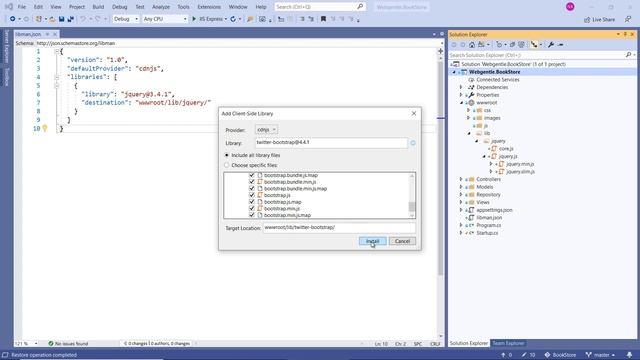Uncheck the bootstrap.bundle.js.map checkbox
The width and height of the screenshot is (640, 360).
point(252,175)
